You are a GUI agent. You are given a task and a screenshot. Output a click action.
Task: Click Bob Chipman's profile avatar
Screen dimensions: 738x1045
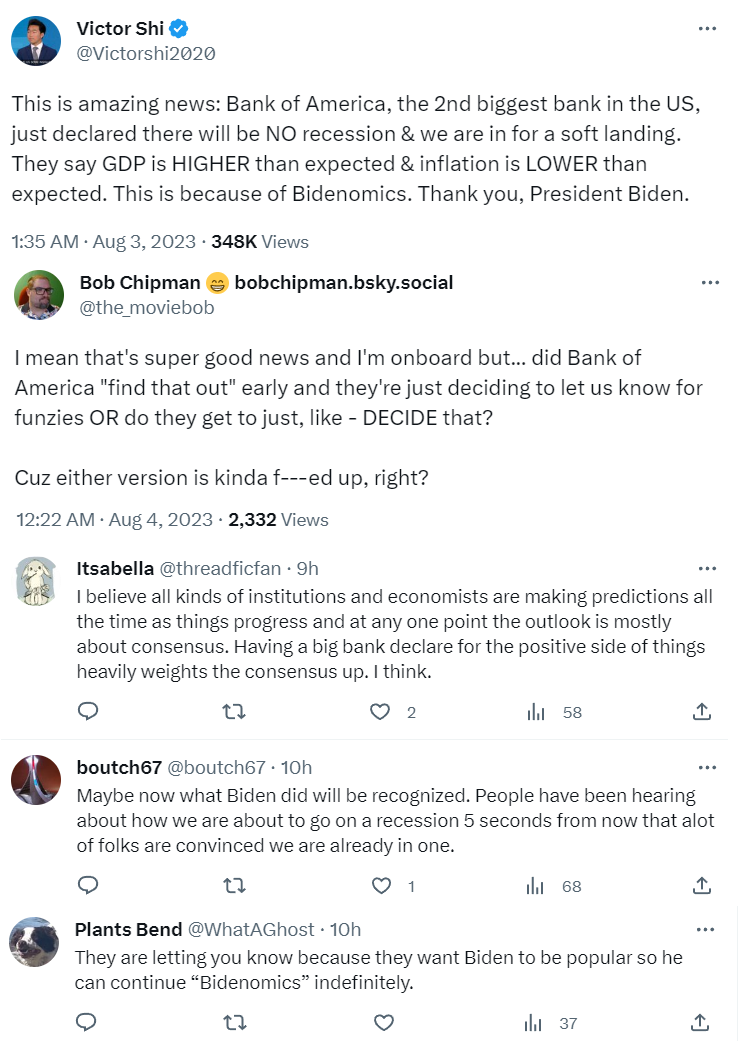pyautogui.click(x=39, y=295)
